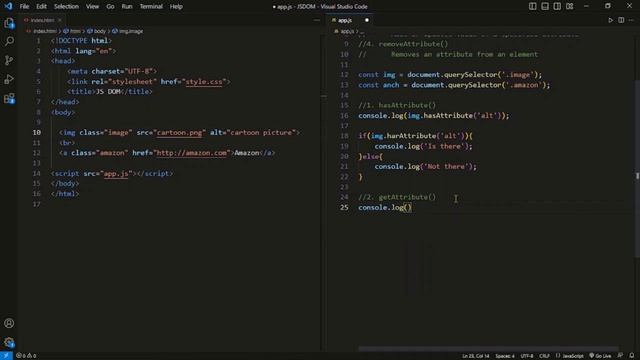Viewport: 640px width, 360px height.
Task: Click line number 10 in index.html
Action: (37, 132)
